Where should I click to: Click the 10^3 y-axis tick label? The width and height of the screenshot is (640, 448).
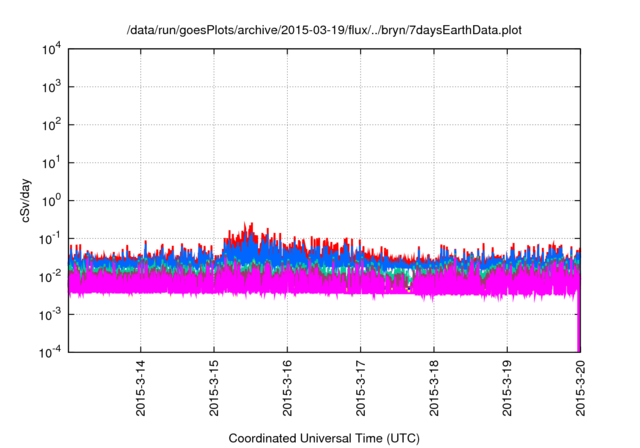tap(51, 87)
